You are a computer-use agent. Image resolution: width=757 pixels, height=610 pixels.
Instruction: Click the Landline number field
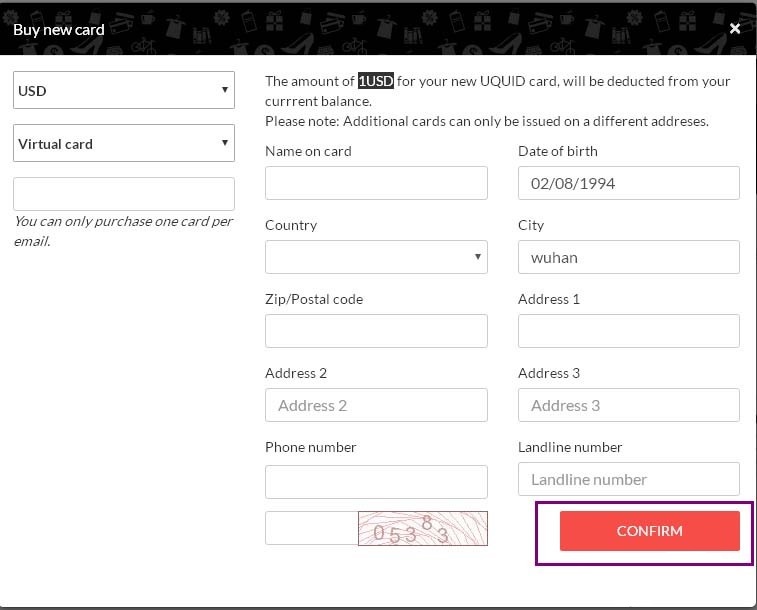pyautogui.click(x=628, y=479)
